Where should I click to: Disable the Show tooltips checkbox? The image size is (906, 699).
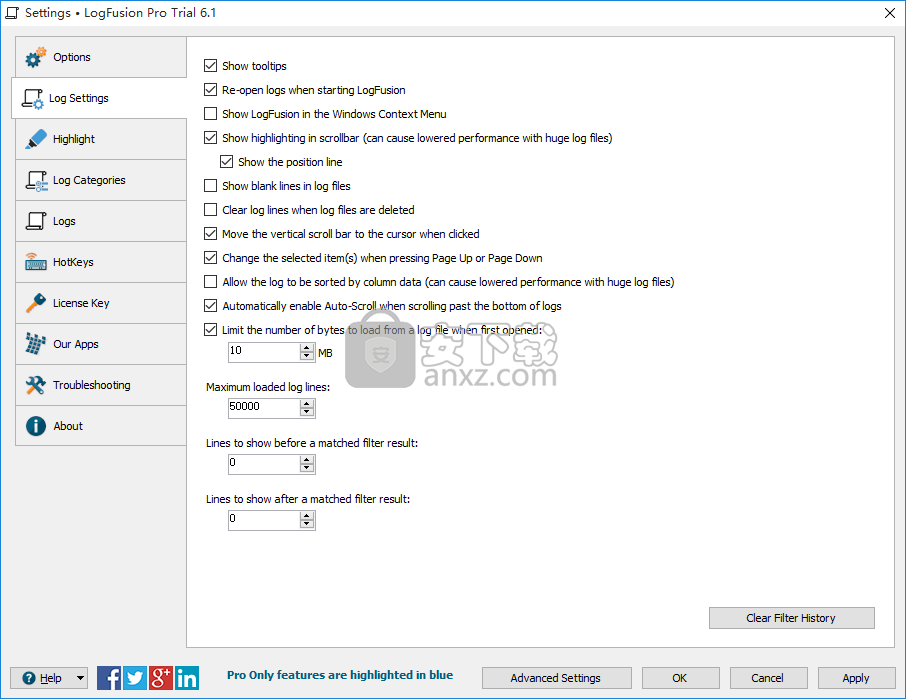(x=210, y=66)
